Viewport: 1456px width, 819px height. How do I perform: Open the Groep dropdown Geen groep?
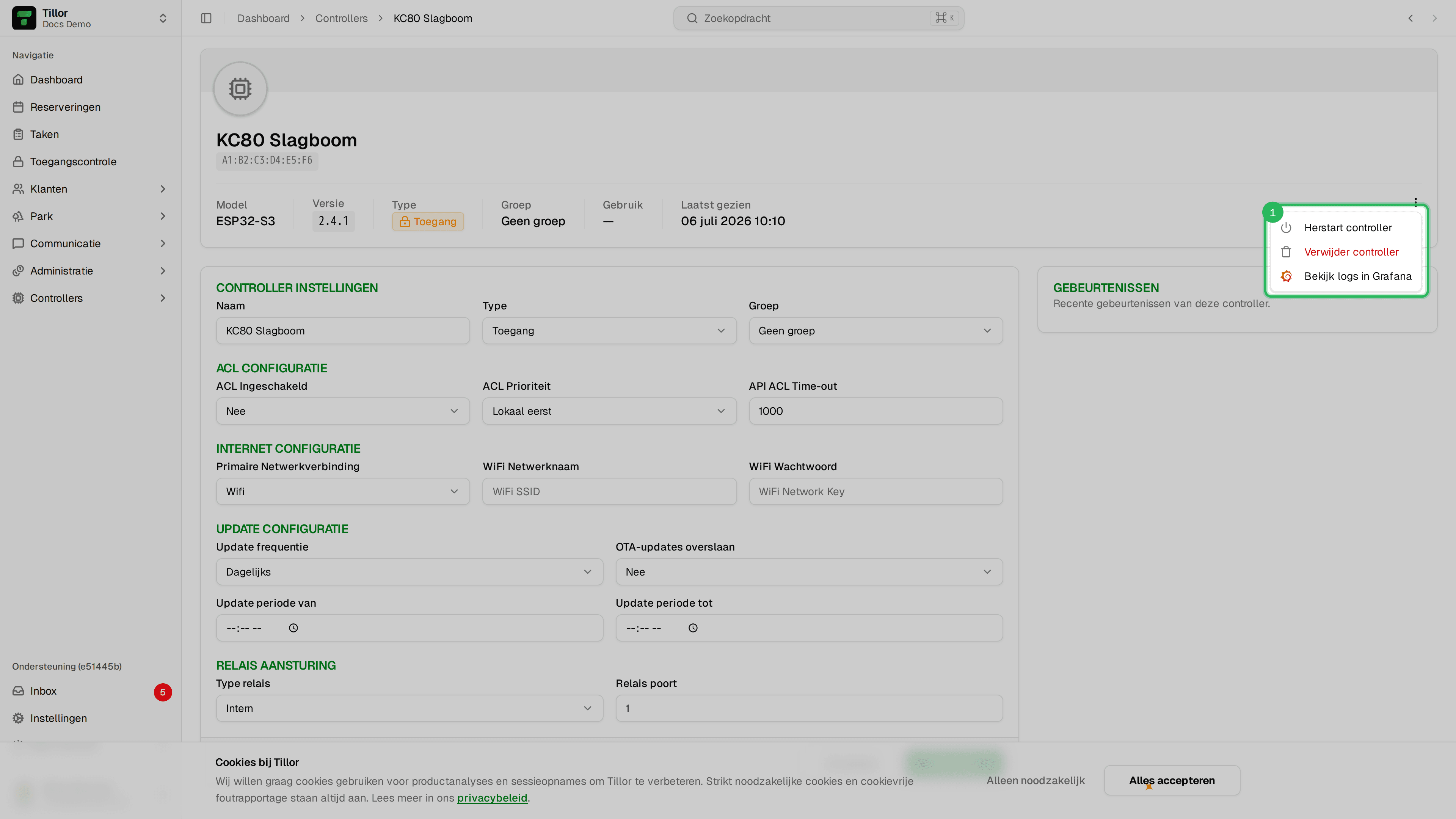tap(875, 331)
